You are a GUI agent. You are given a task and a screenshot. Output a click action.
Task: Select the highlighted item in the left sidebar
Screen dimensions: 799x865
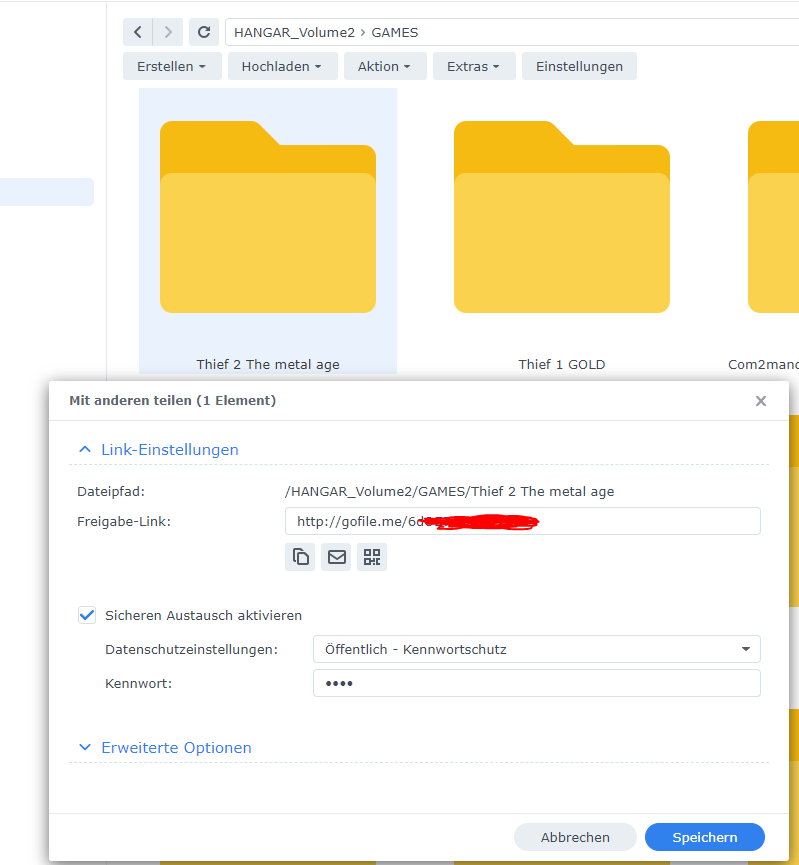47,192
